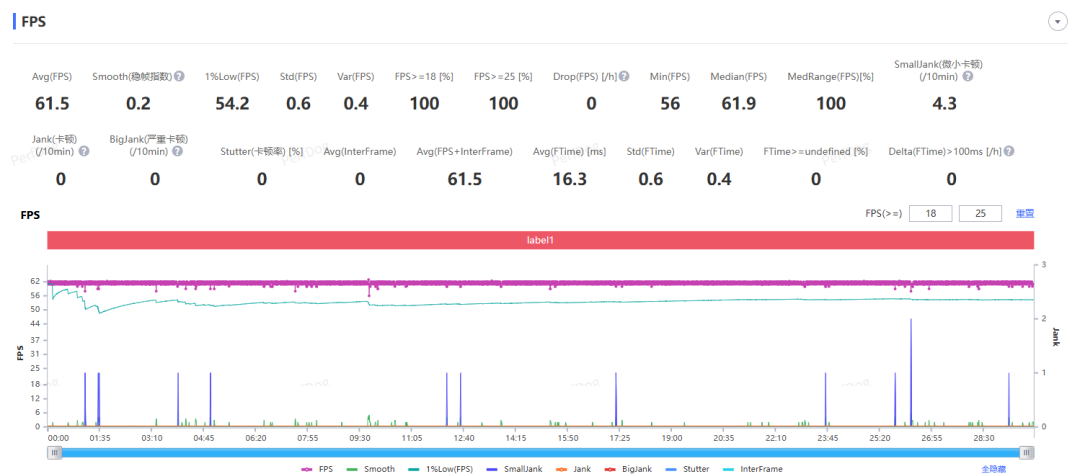Open help icon next to Smooth index
The image size is (1080, 474).
point(179,76)
